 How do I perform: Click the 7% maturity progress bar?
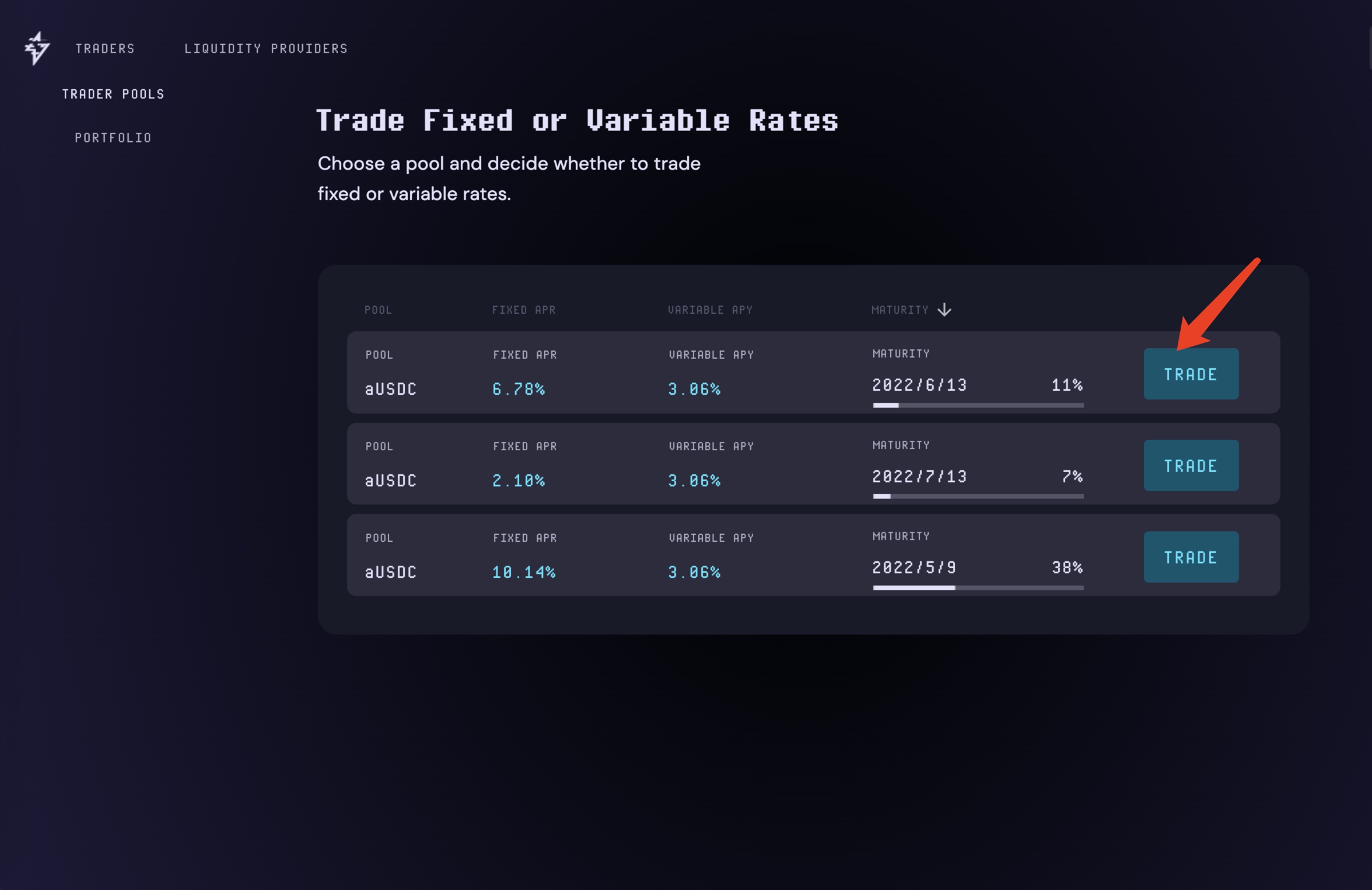pos(978,496)
